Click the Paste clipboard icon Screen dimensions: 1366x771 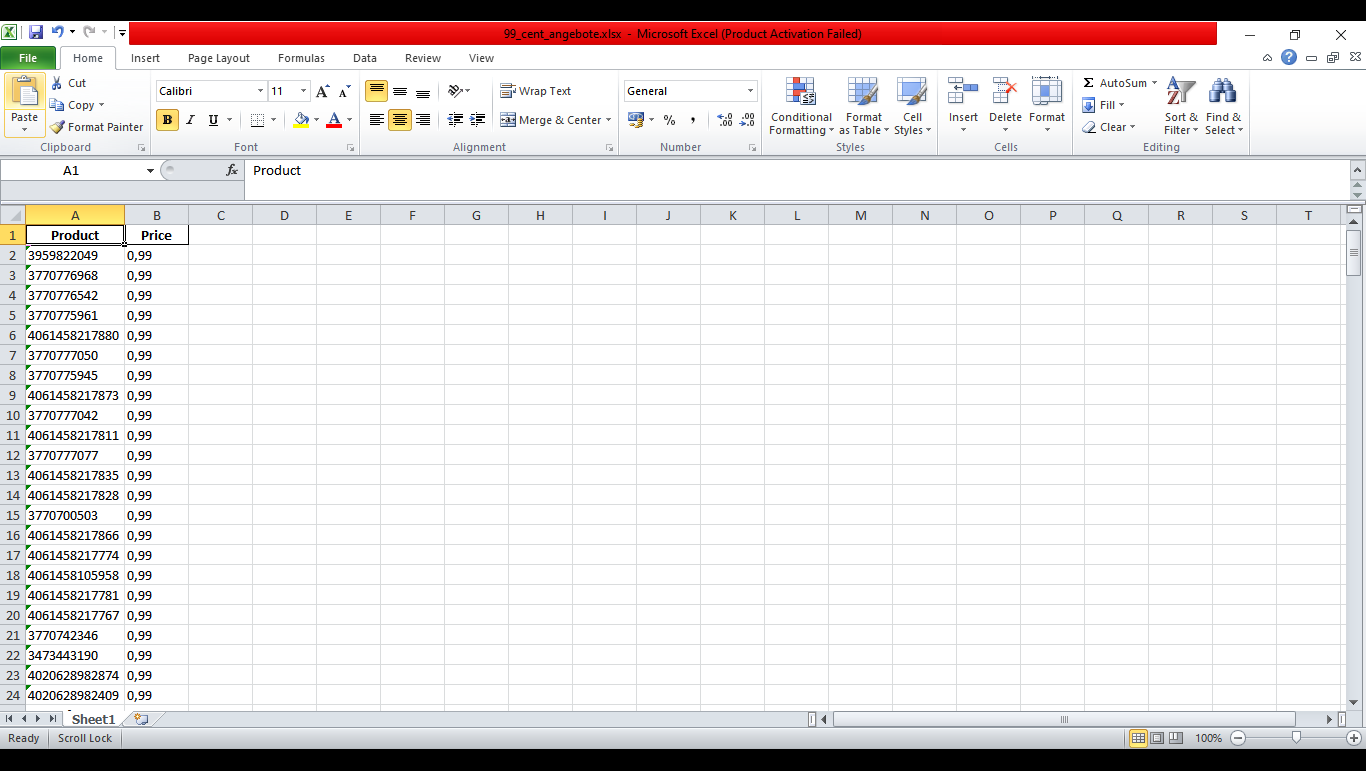[x=24, y=92]
